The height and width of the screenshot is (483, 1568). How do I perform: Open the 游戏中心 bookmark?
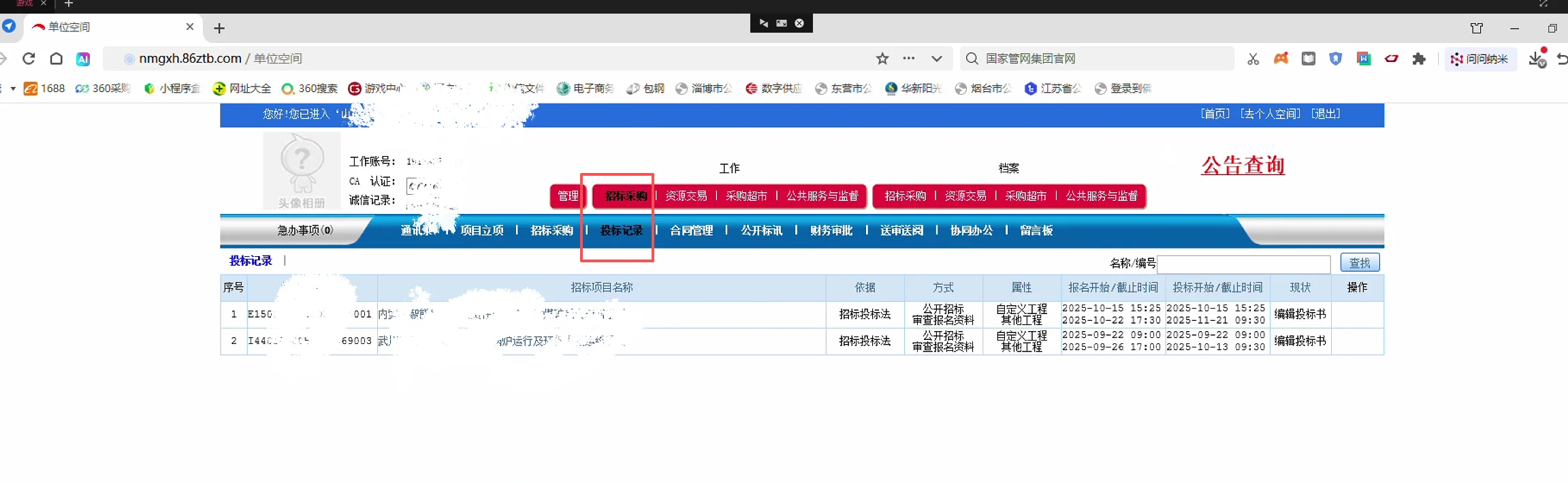[377, 89]
